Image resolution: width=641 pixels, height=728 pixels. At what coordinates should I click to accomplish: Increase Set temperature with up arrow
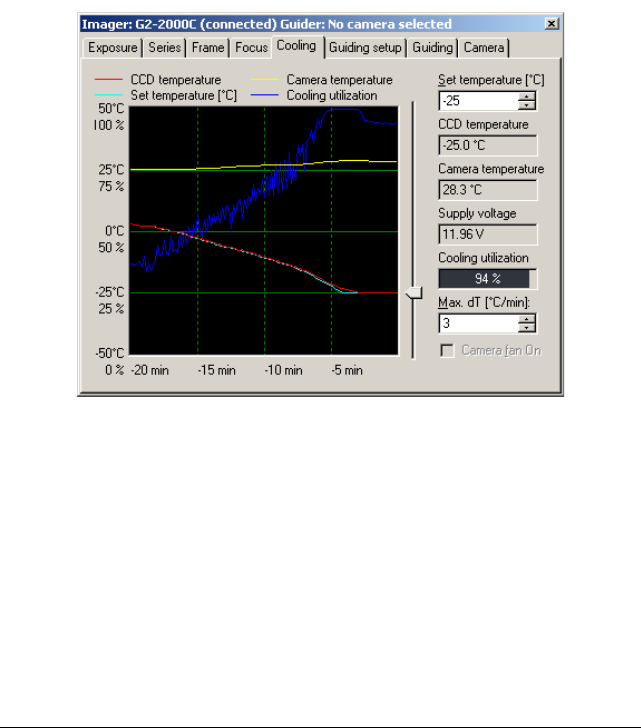pyautogui.click(x=527, y=97)
